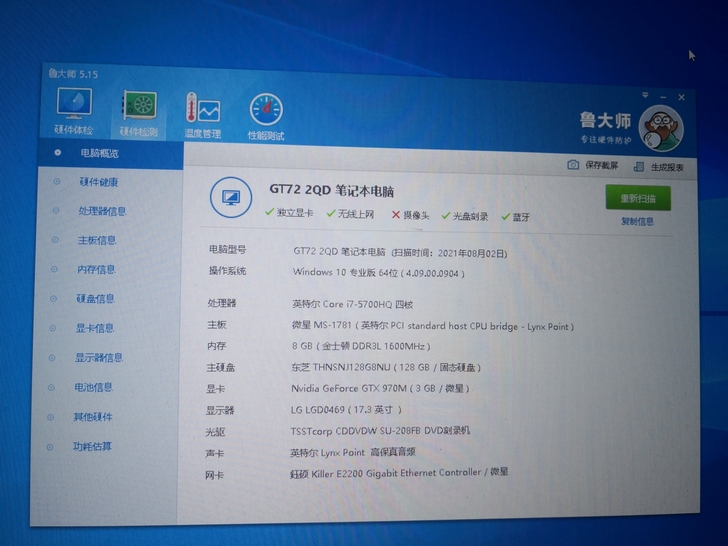Click the 操作系统 label
The image size is (728, 546).
[227, 271]
